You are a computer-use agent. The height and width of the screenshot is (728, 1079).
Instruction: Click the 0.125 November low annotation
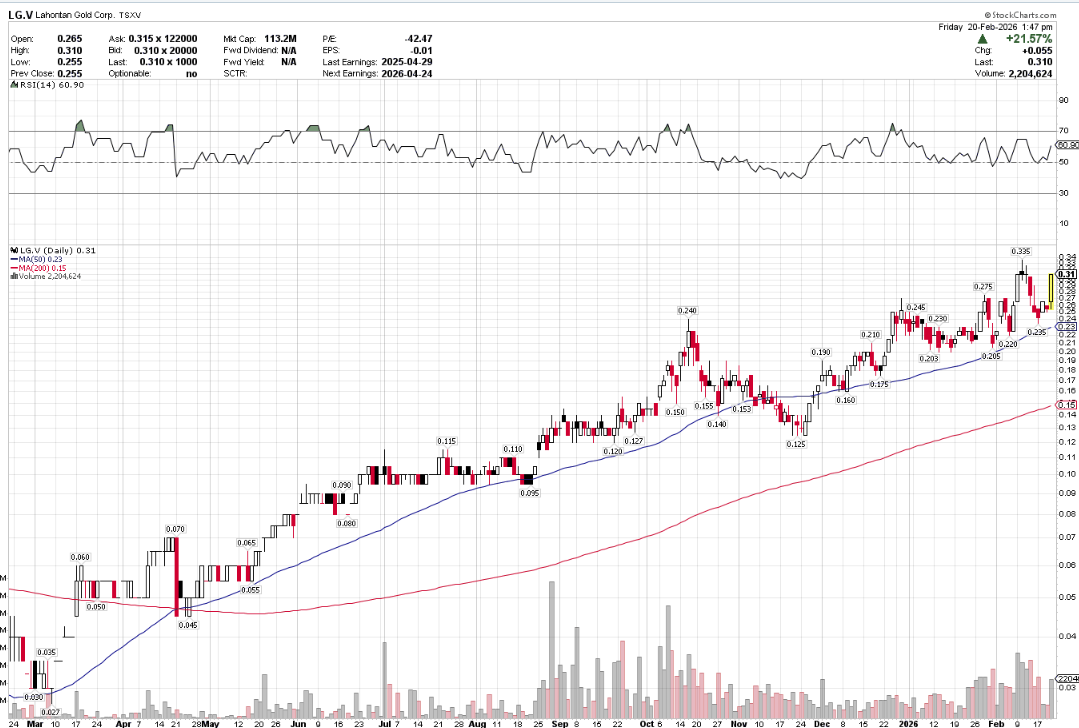click(x=796, y=443)
